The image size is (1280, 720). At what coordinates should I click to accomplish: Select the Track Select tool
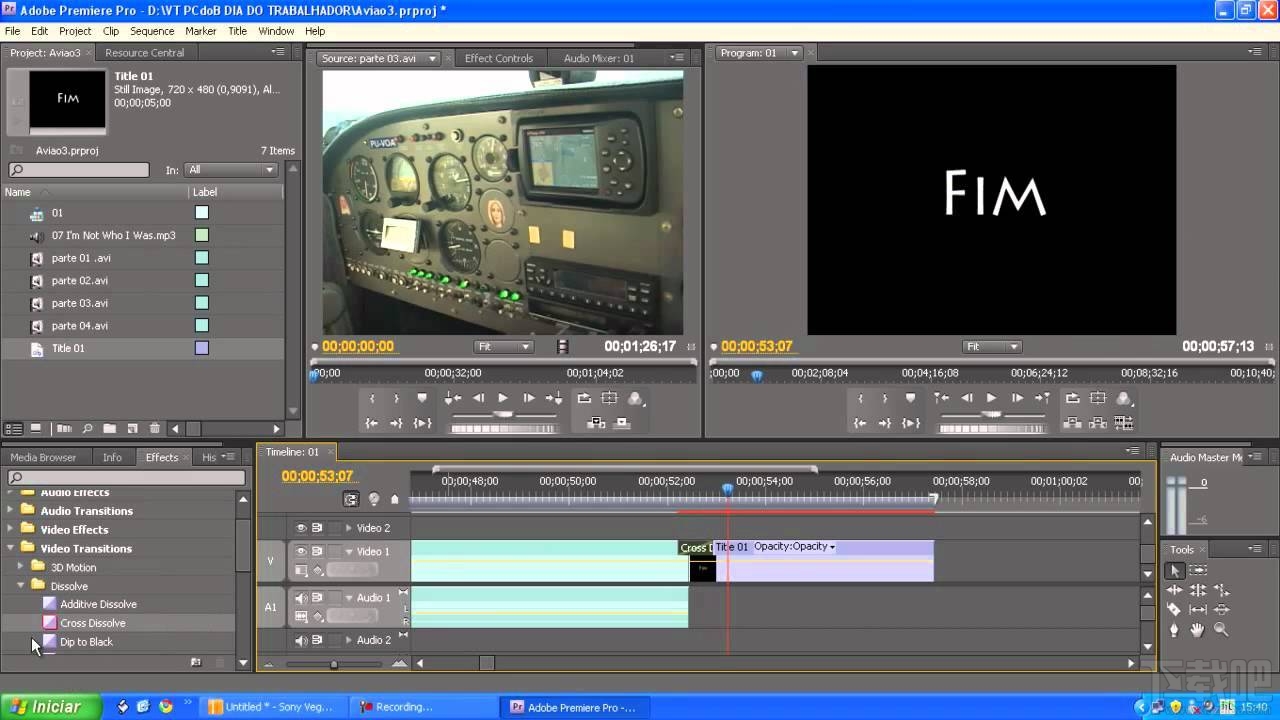[x=1198, y=570]
